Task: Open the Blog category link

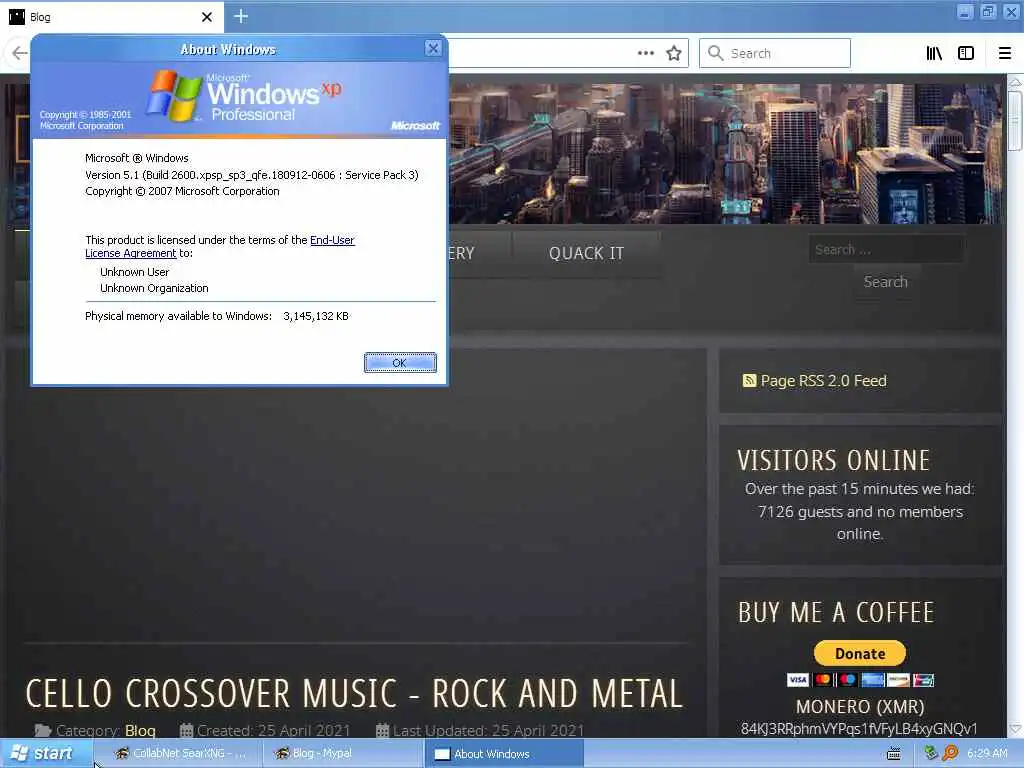Action: point(140,730)
